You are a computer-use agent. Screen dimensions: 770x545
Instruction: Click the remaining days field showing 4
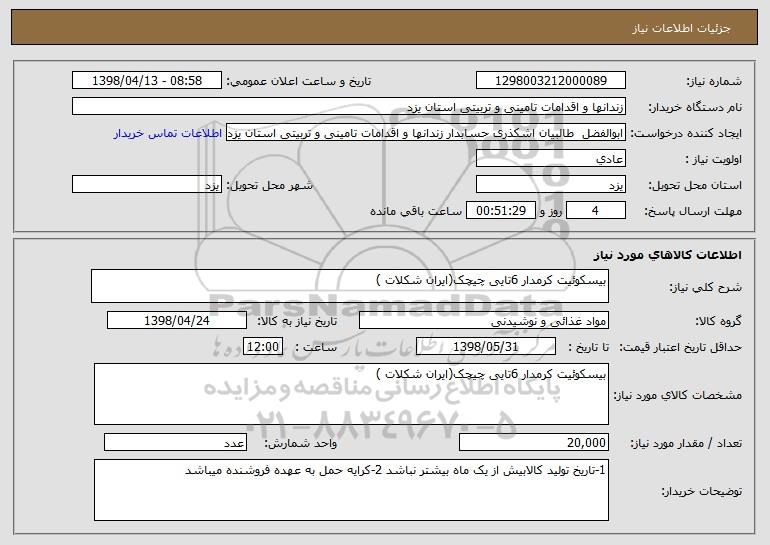(596, 211)
